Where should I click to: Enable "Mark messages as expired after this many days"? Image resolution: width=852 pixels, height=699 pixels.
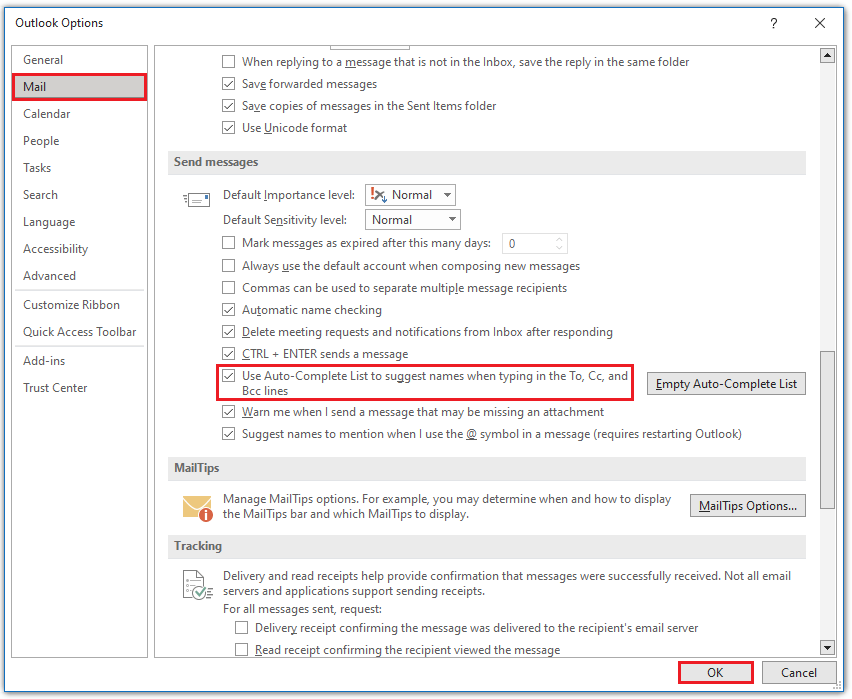tap(228, 242)
